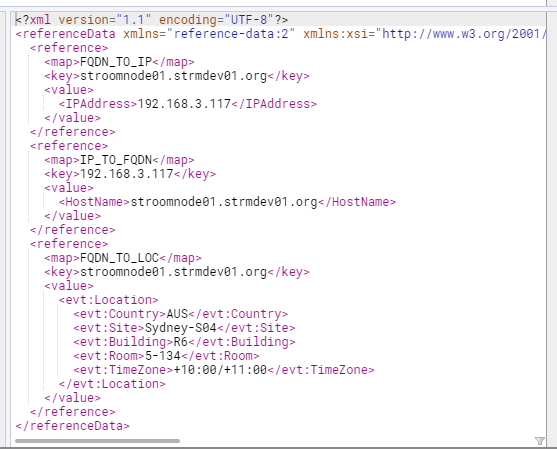Click the evt:Building R6 value
The height and width of the screenshot is (449, 557).
pyautogui.click(x=180, y=342)
